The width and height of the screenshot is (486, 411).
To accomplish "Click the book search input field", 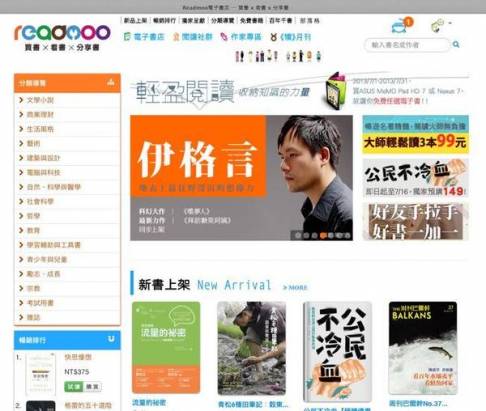I will [407, 45].
